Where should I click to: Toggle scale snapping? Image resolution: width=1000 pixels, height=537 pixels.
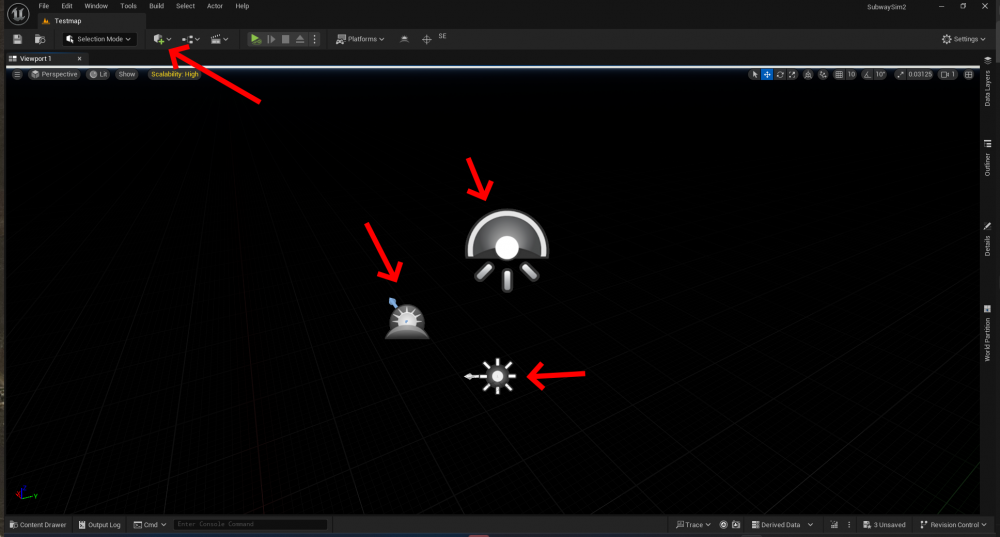click(900, 74)
